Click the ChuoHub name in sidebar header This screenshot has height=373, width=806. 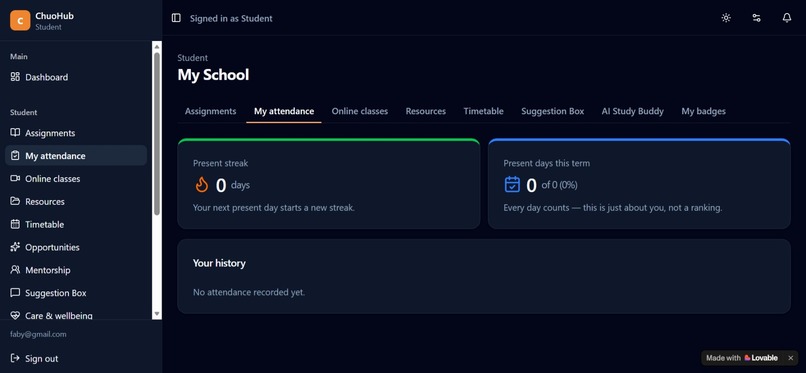(x=54, y=16)
